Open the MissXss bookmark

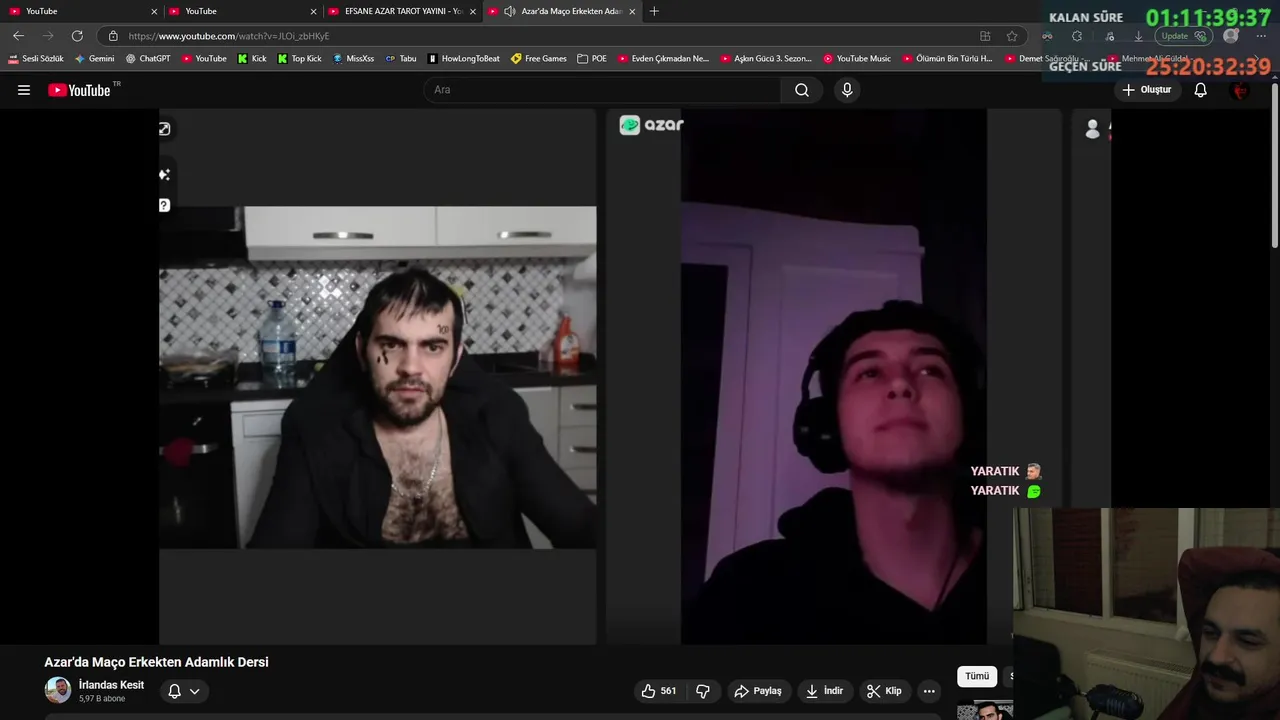coord(354,59)
